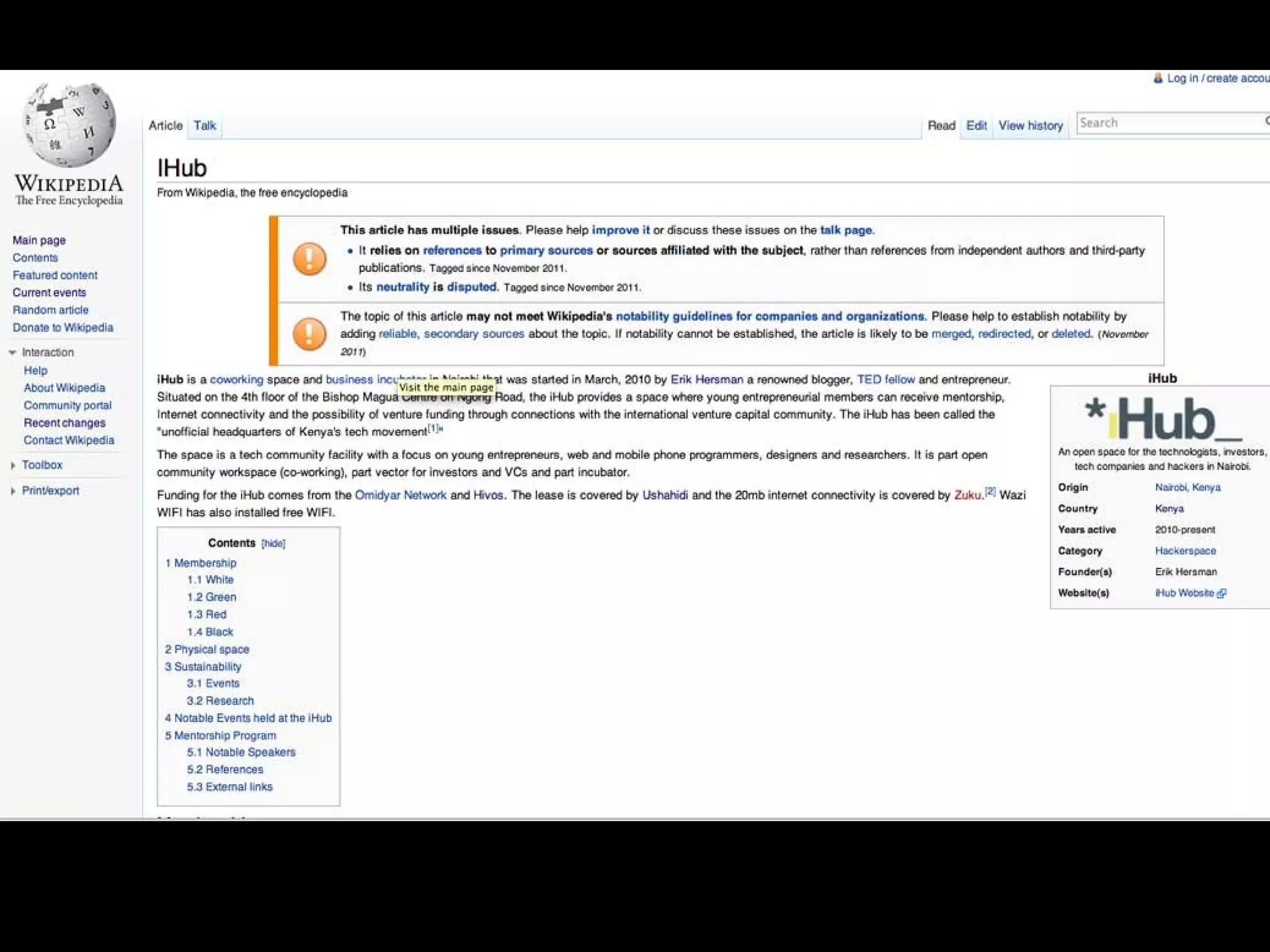The width and height of the screenshot is (1270, 952).
Task: Expand the Print/export sidebar section
Action: (x=13, y=491)
